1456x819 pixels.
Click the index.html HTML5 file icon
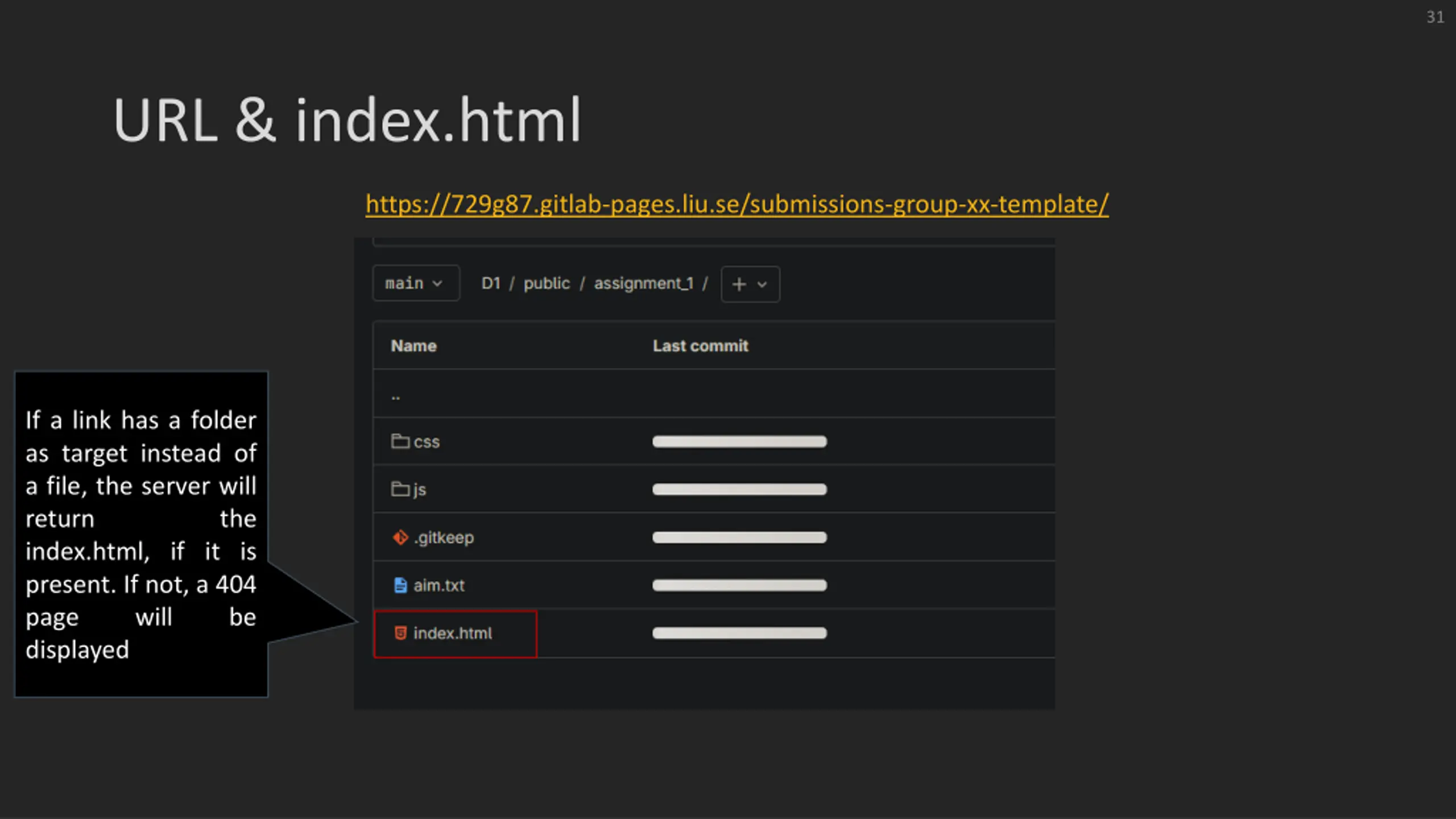400,633
